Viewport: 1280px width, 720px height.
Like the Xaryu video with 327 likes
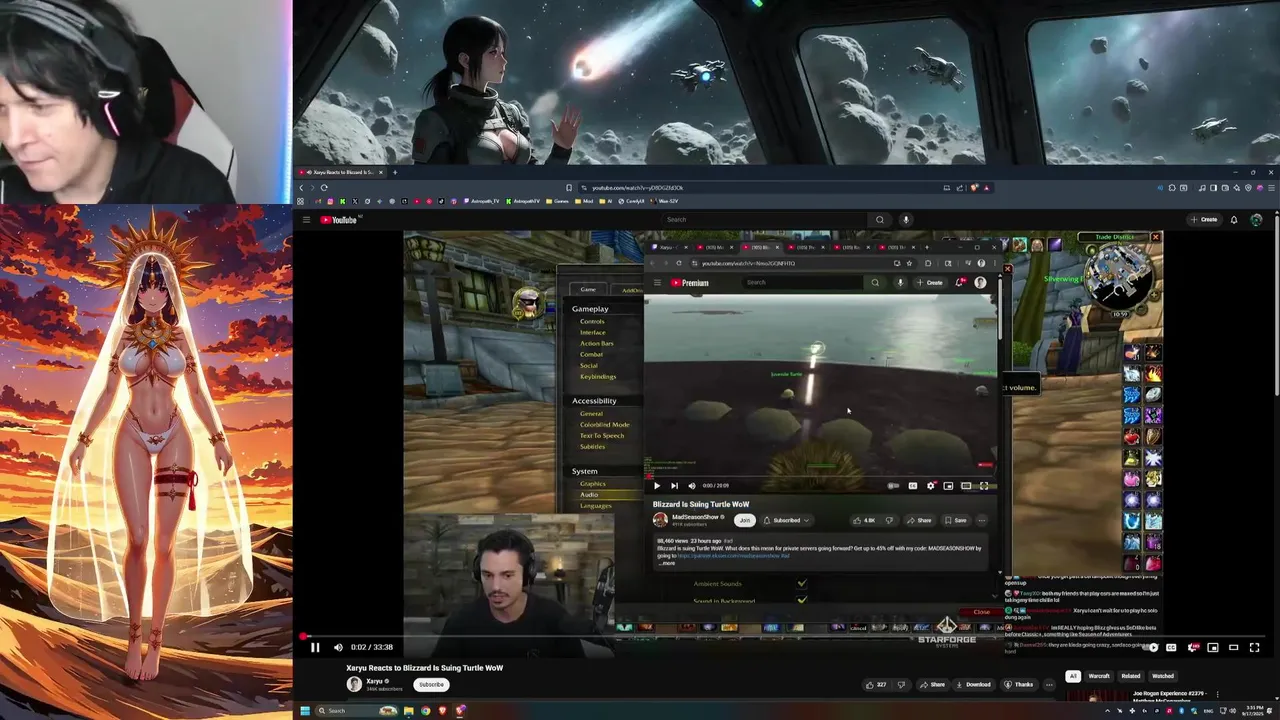tap(876, 685)
